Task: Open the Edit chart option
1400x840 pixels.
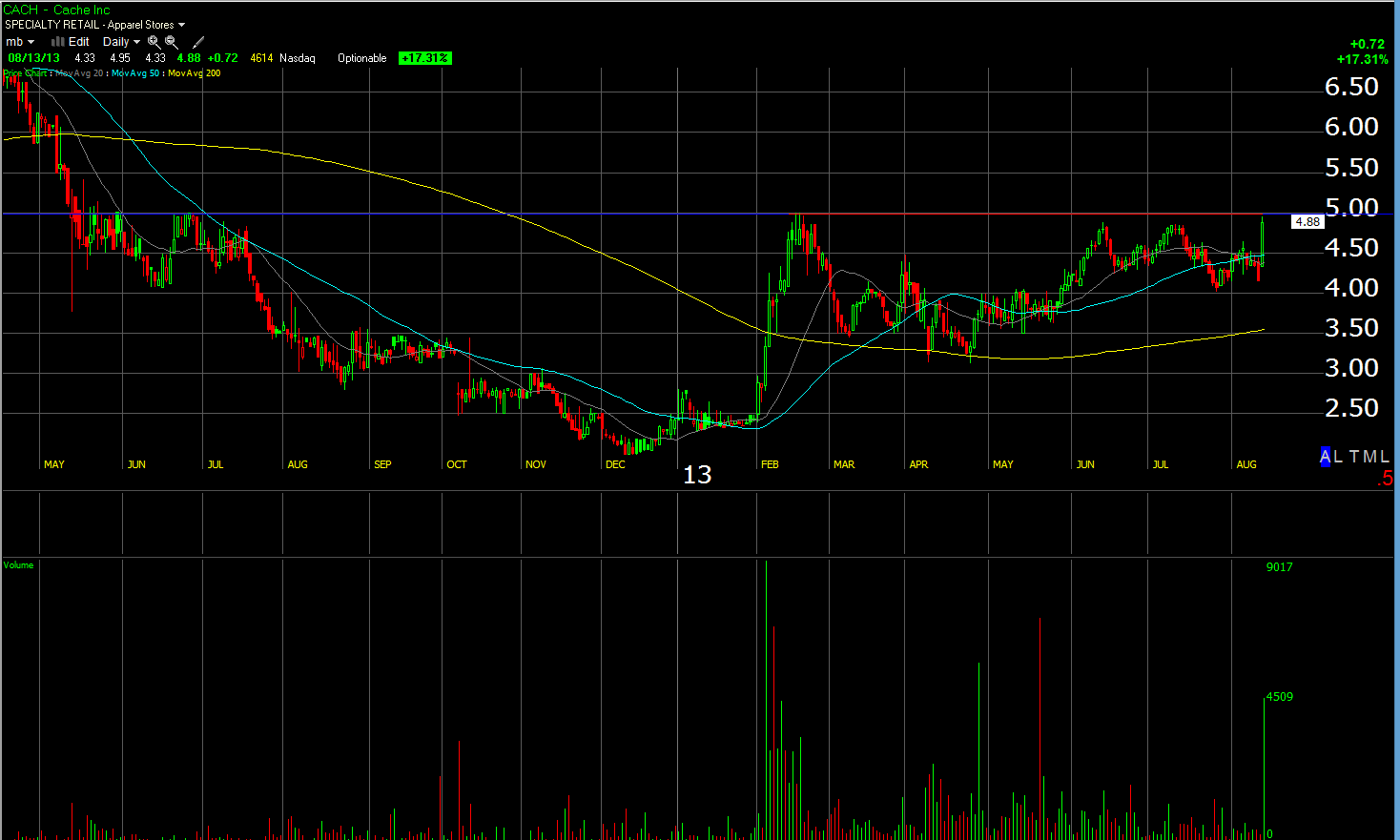Action: pos(79,42)
